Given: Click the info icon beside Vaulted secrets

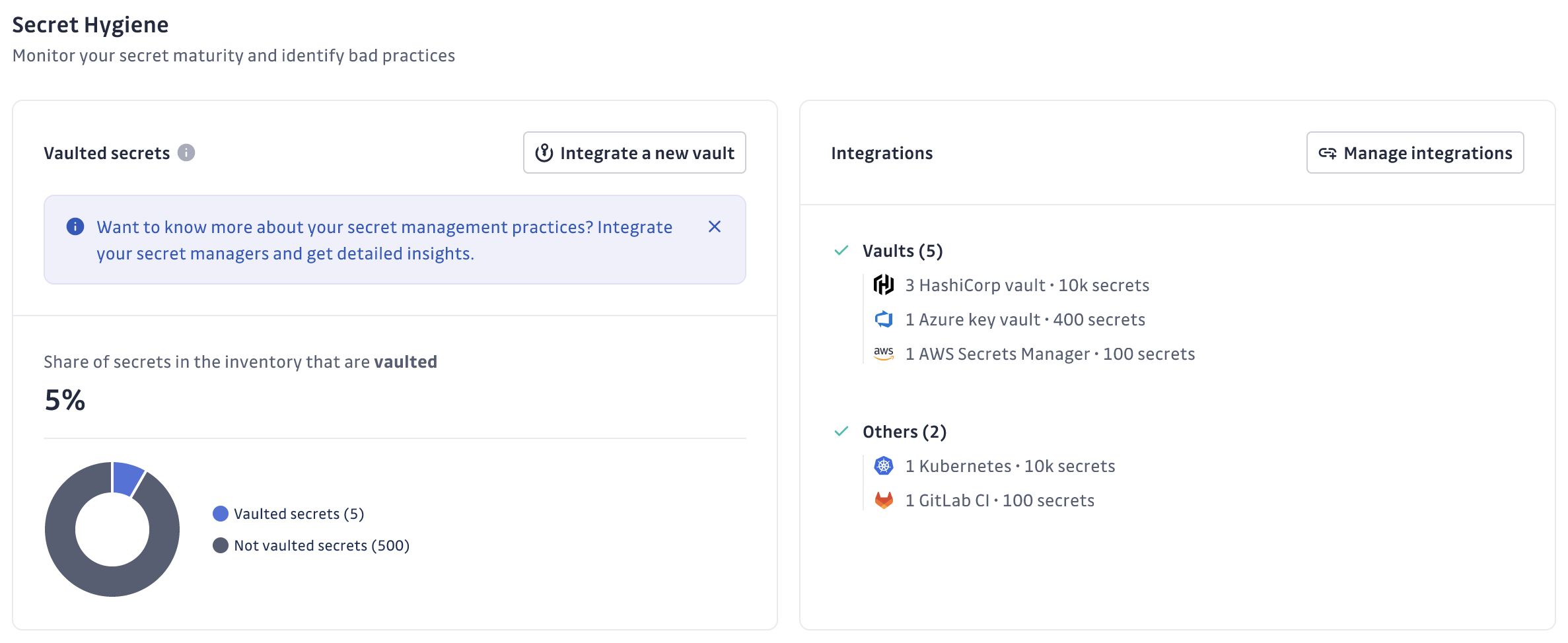Looking at the screenshot, I should pyautogui.click(x=186, y=153).
